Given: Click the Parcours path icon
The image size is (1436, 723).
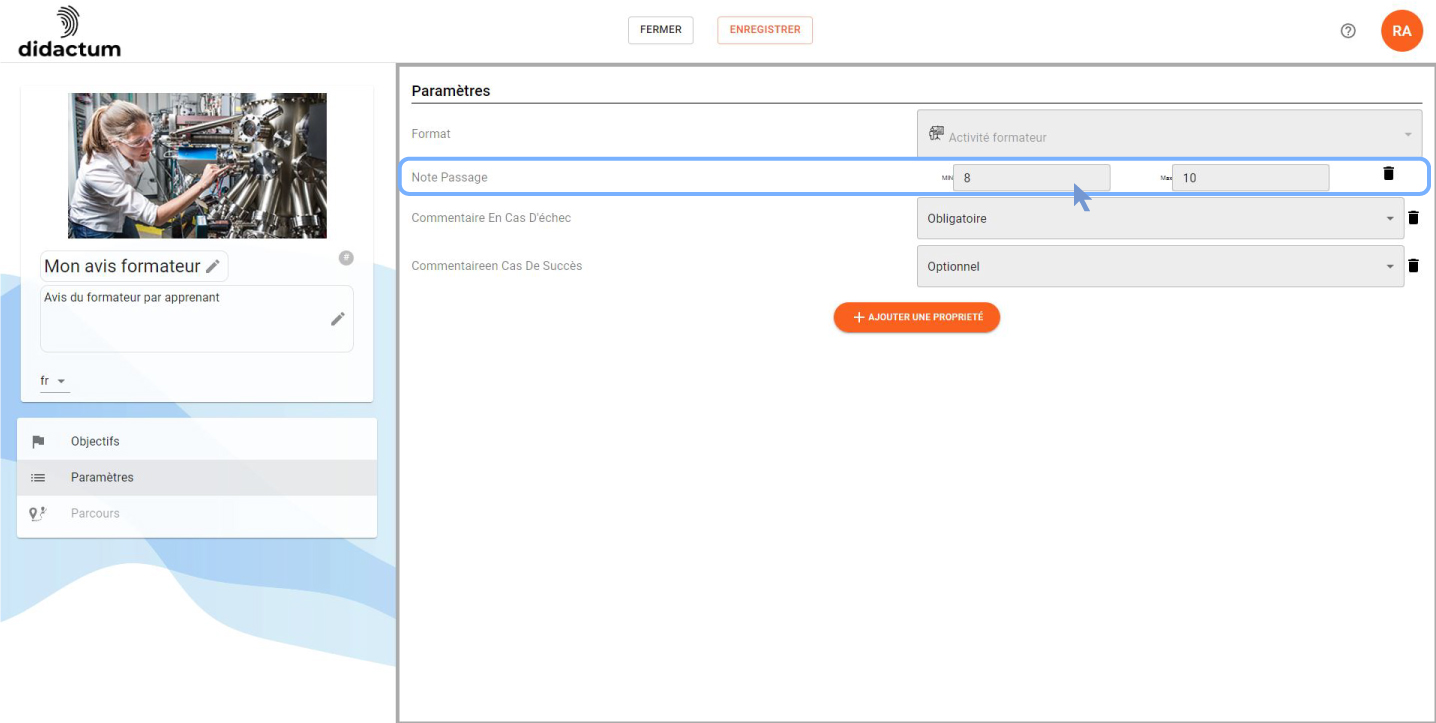Looking at the screenshot, I should click(38, 514).
